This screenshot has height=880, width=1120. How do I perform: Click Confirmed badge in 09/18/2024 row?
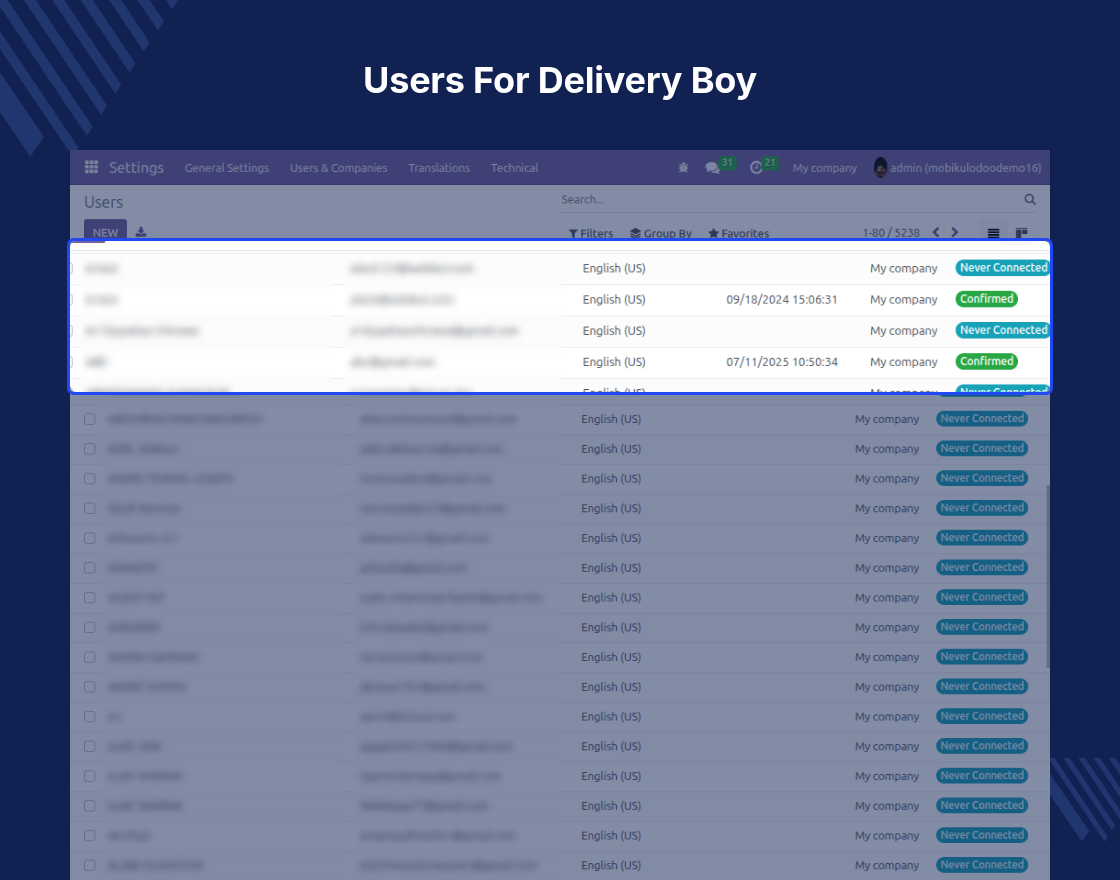(x=986, y=299)
